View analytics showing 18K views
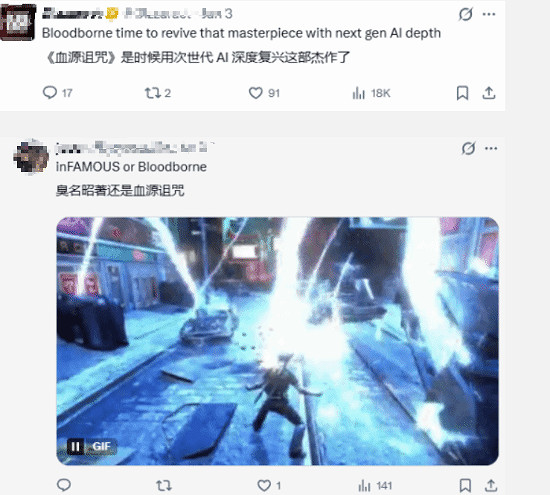 (x=371, y=93)
